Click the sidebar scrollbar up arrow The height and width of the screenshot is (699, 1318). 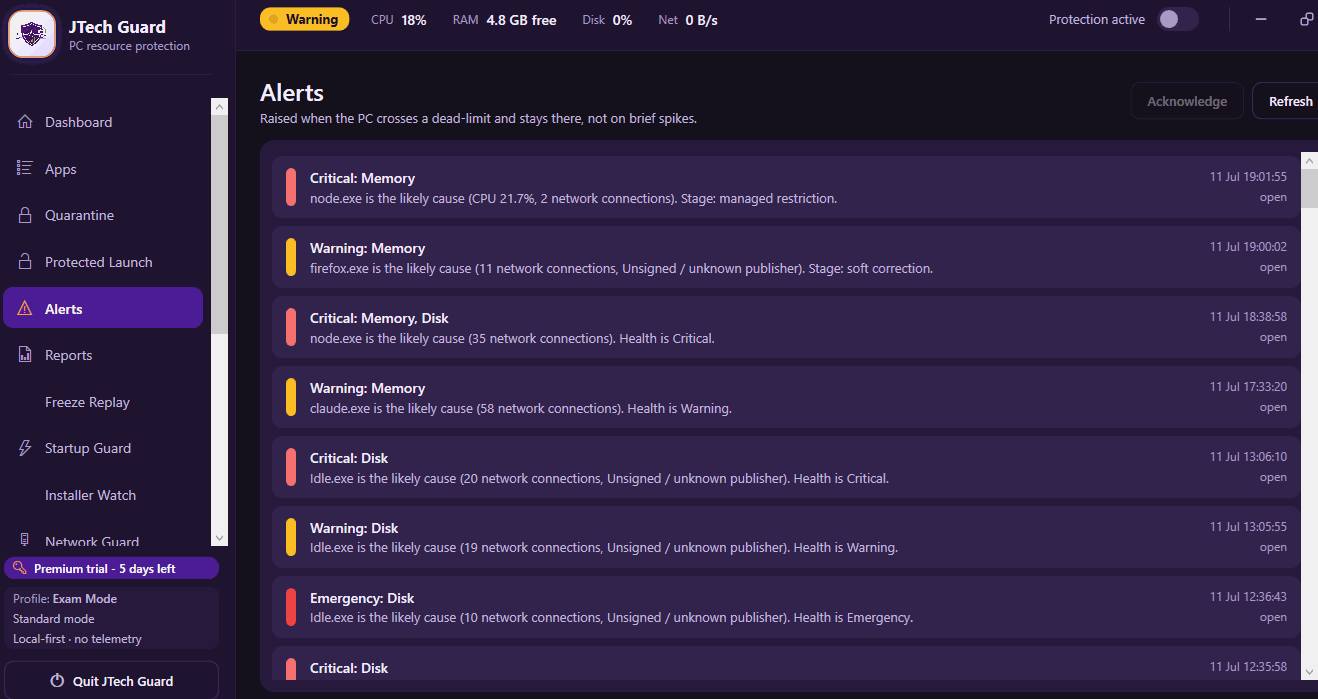pos(220,106)
